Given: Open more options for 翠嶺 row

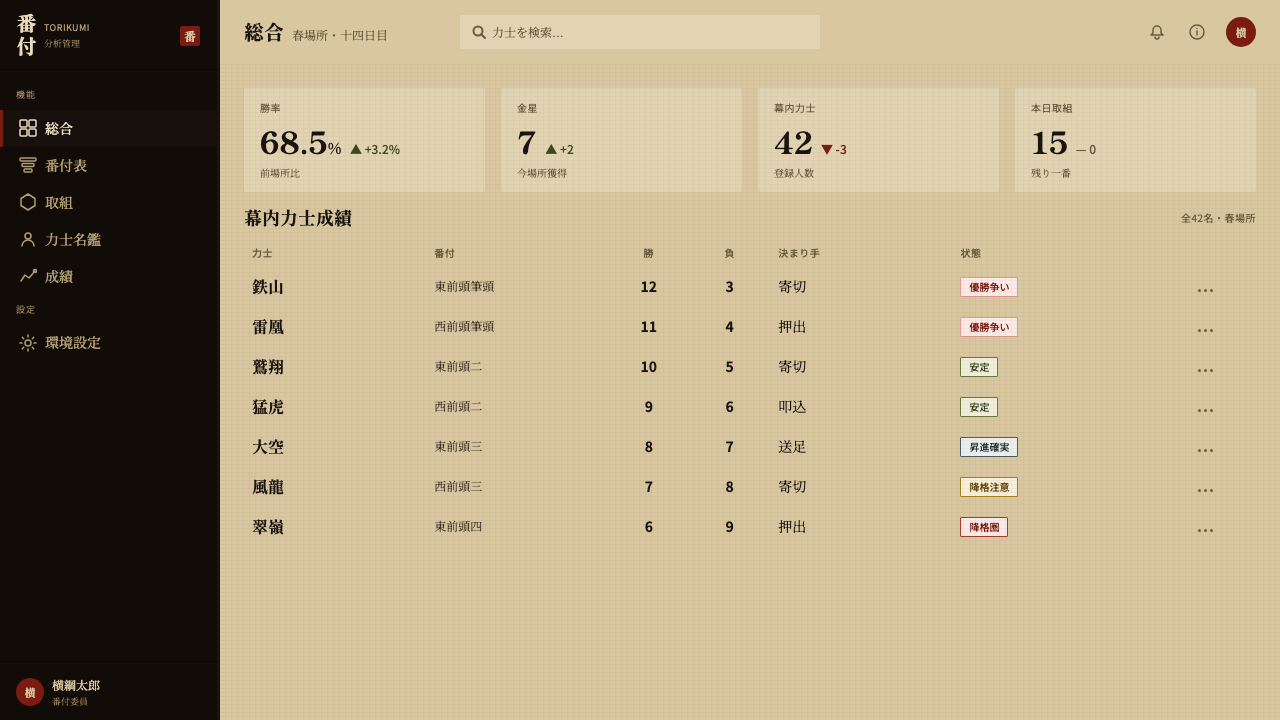Looking at the screenshot, I should [1206, 529].
